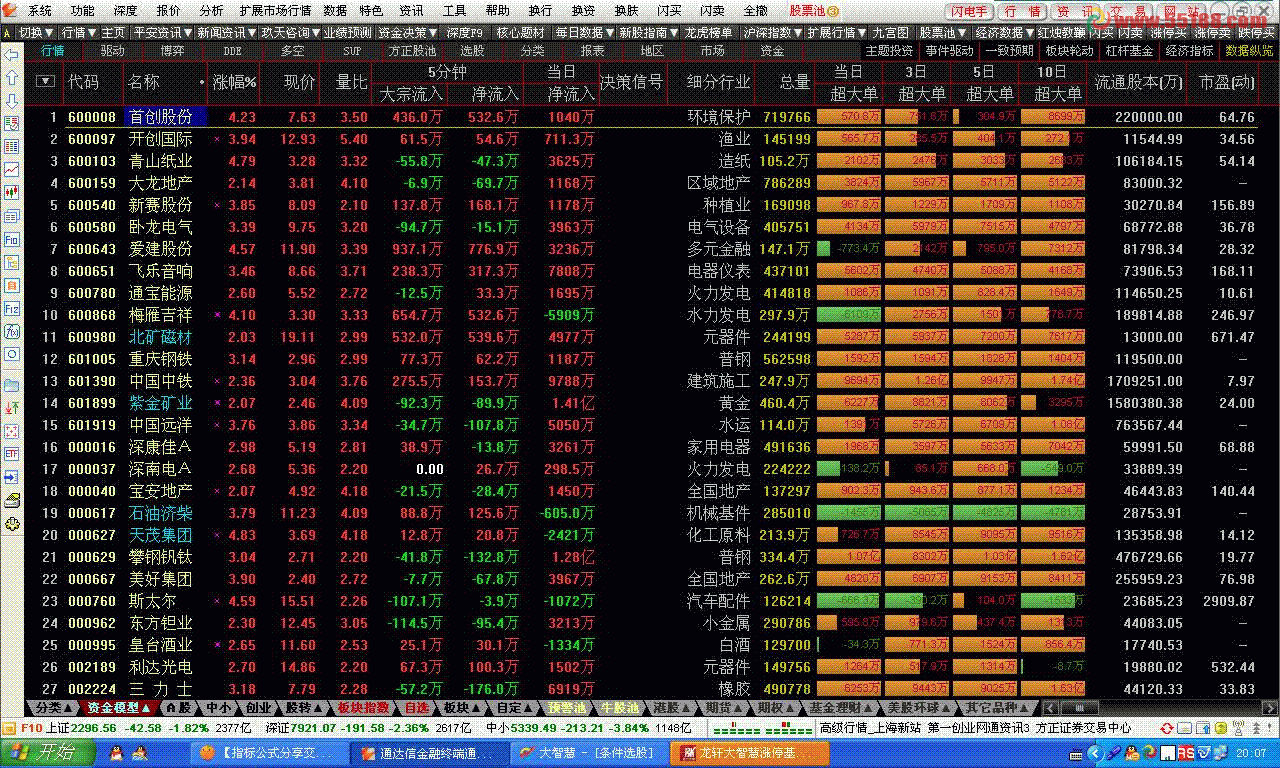Expand 每日数据 dropdown
1280x768 pixels.
point(586,32)
